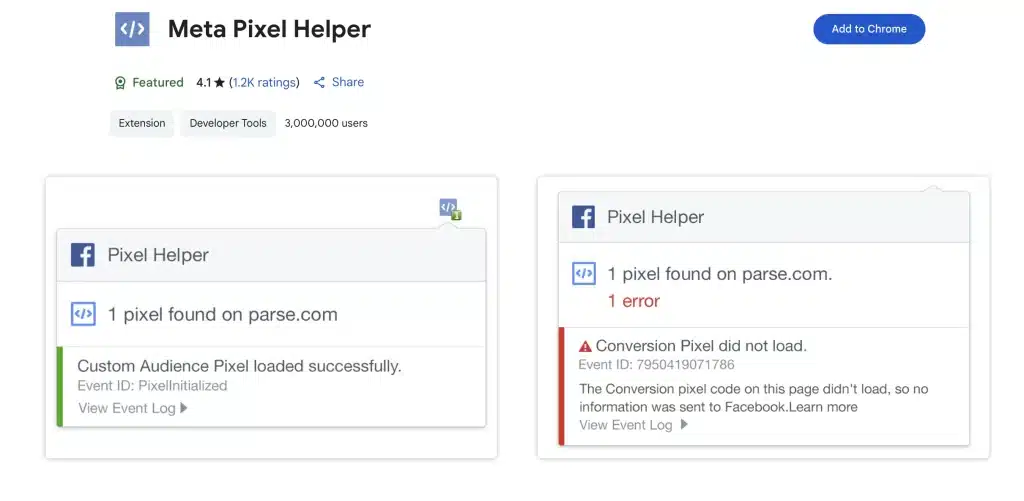Select the Extension category chip
The width and height of the screenshot is (1024, 501).
142,124
